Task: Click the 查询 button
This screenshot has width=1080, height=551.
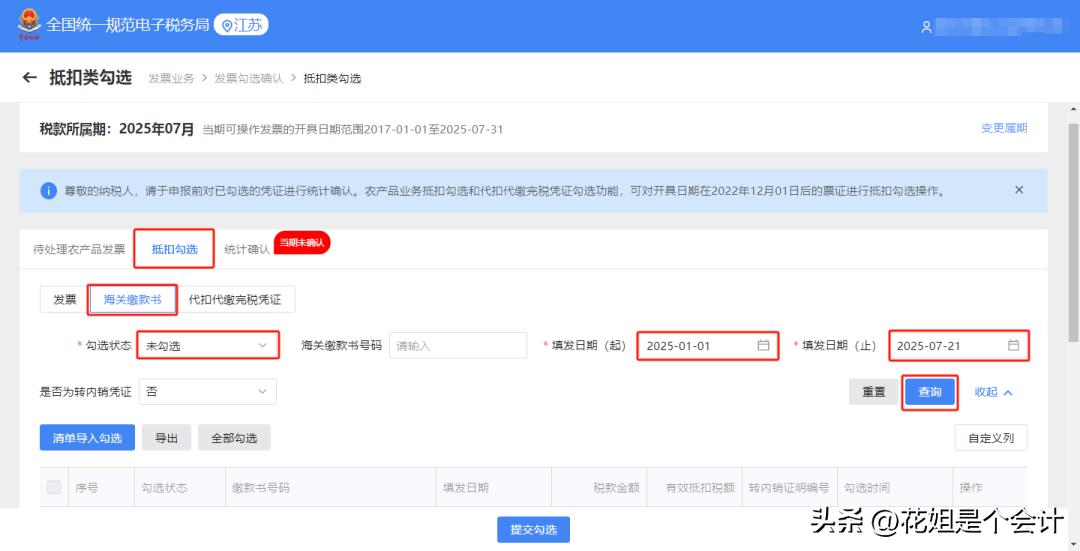Action: tap(930, 392)
